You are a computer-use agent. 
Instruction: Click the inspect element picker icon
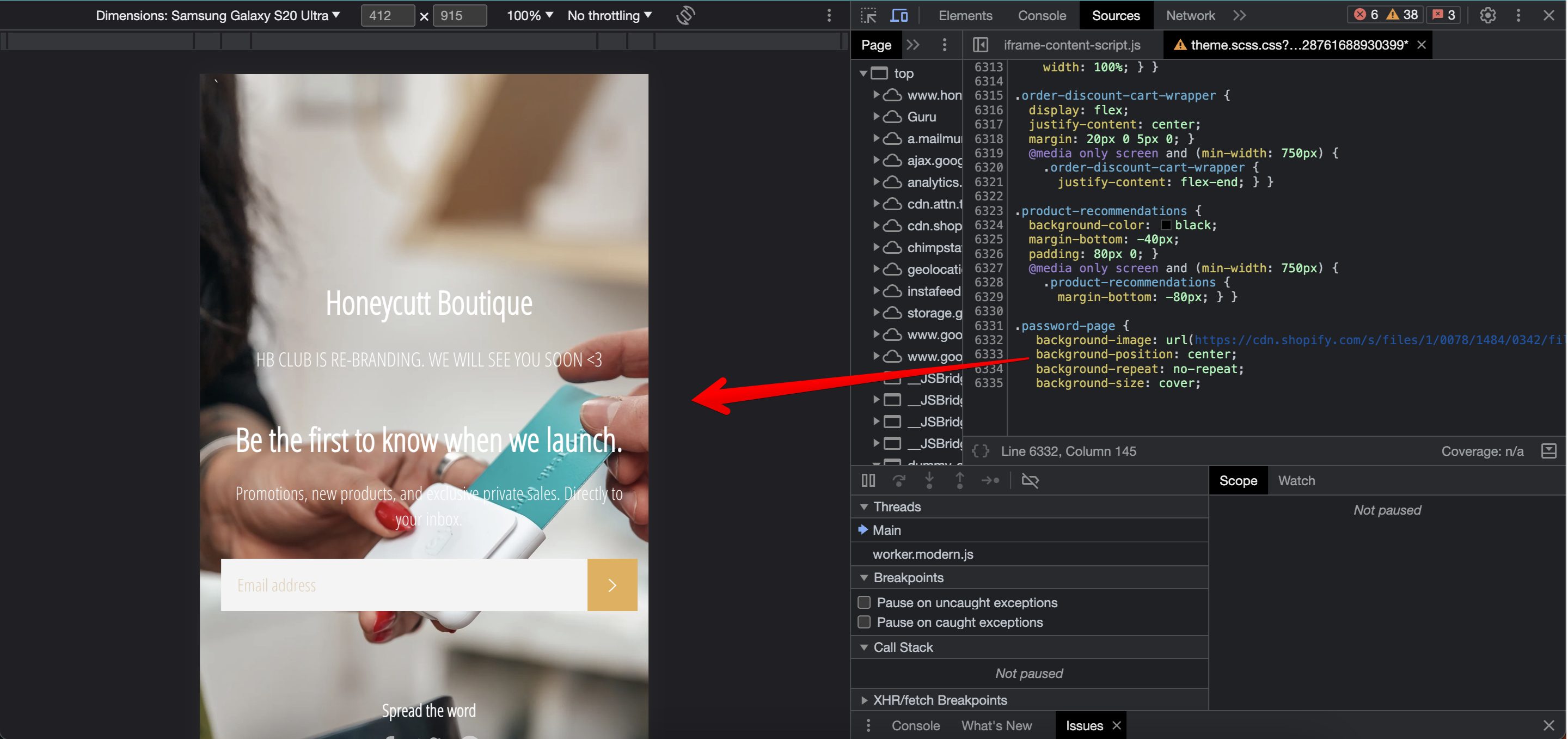click(868, 15)
